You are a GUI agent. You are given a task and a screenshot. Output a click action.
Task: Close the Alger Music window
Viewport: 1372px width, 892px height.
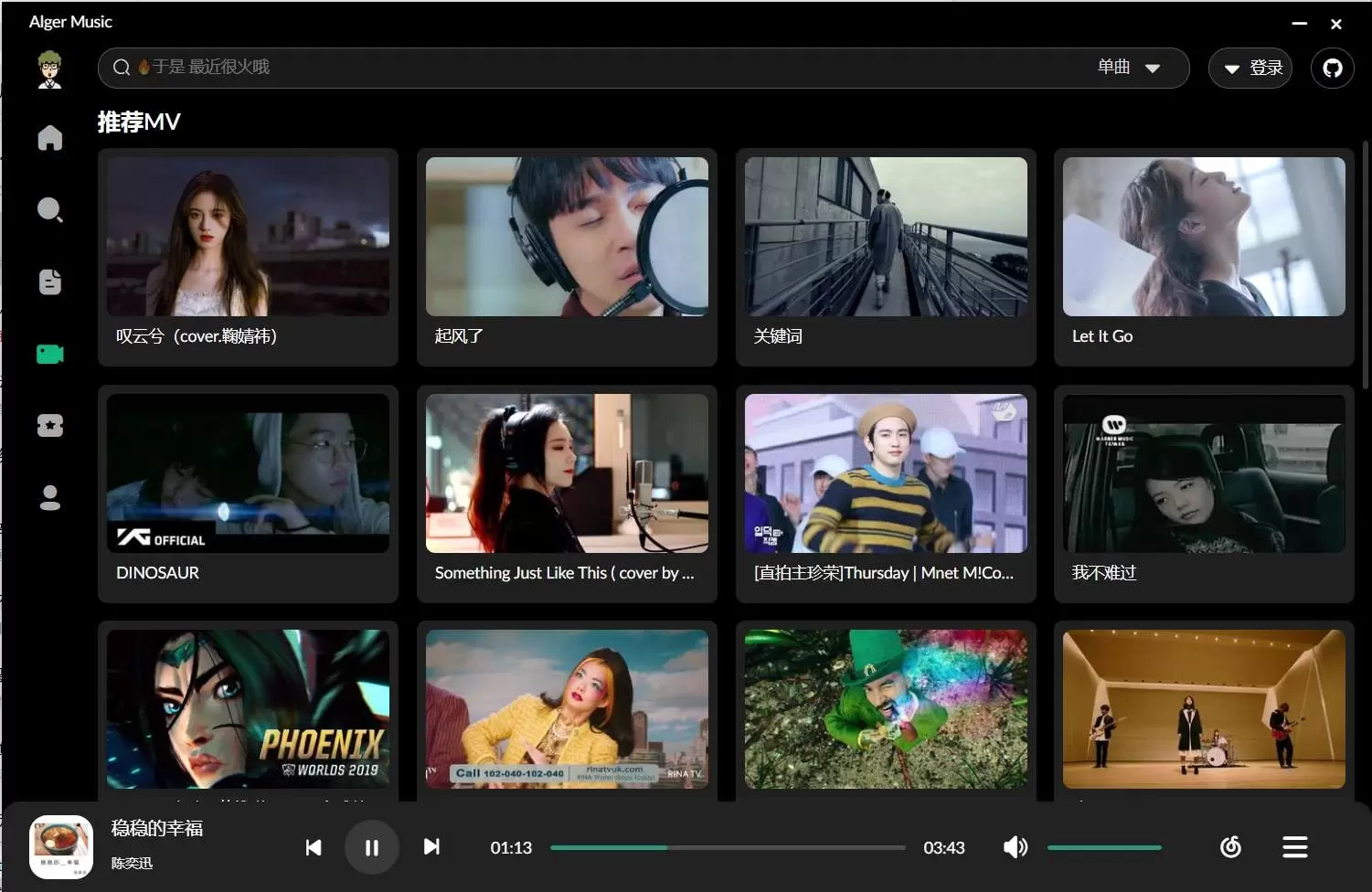tap(1336, 24)
